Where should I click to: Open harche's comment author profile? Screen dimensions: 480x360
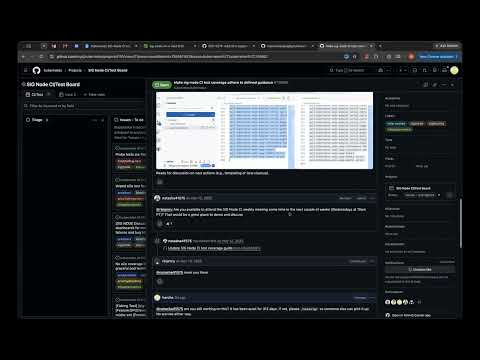click(x=168, y=297)
